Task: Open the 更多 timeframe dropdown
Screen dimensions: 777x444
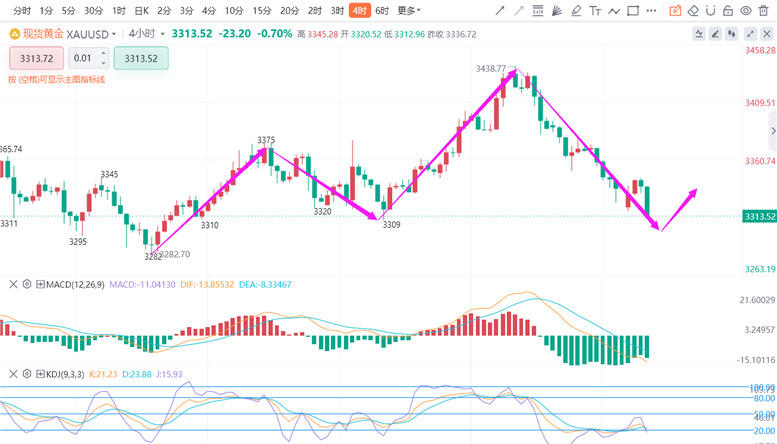Action: pyautogui.click(x=408, y=11)
